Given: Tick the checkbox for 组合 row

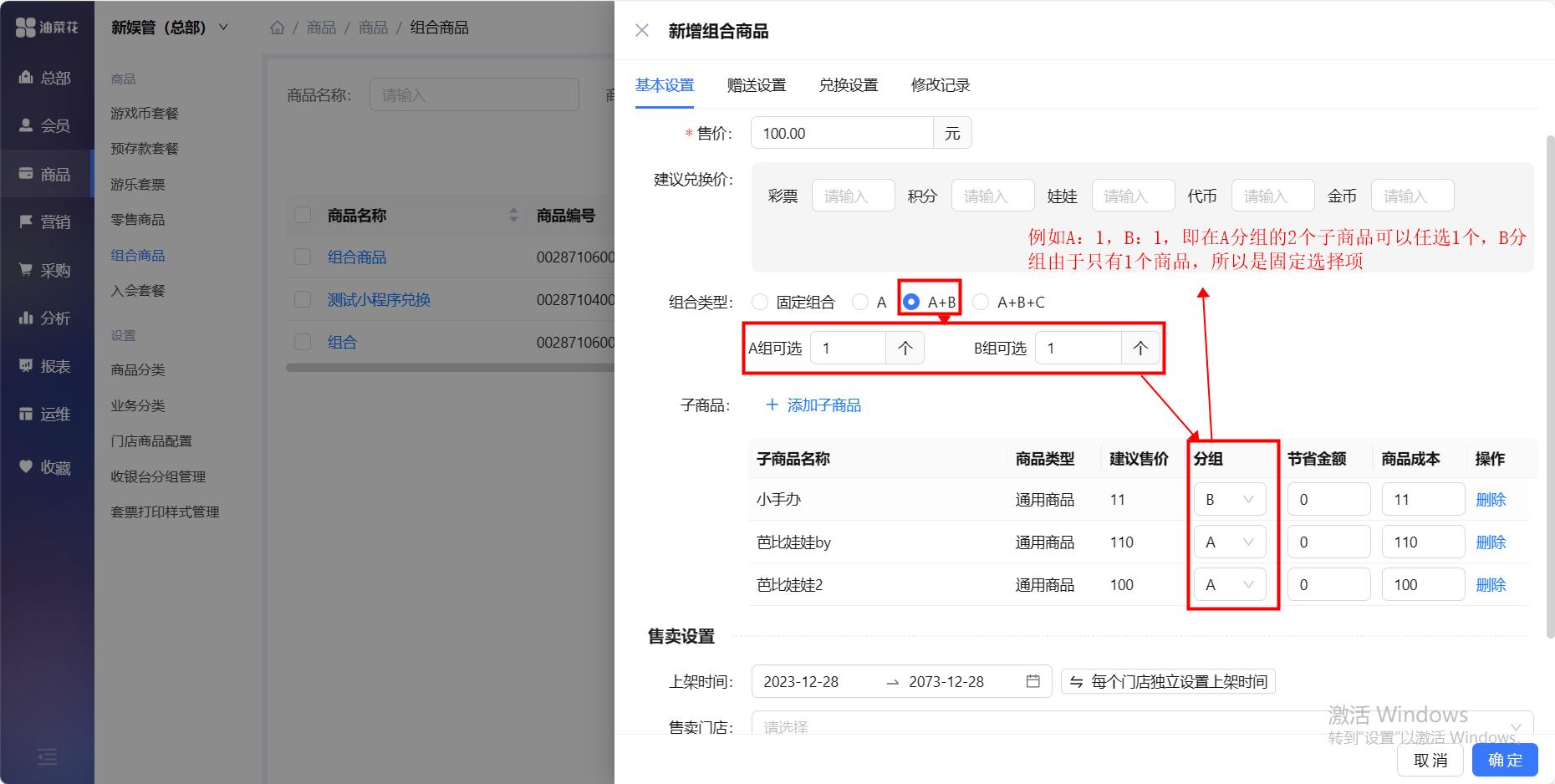Looking at the screenshot, I should tap(303, 342).
